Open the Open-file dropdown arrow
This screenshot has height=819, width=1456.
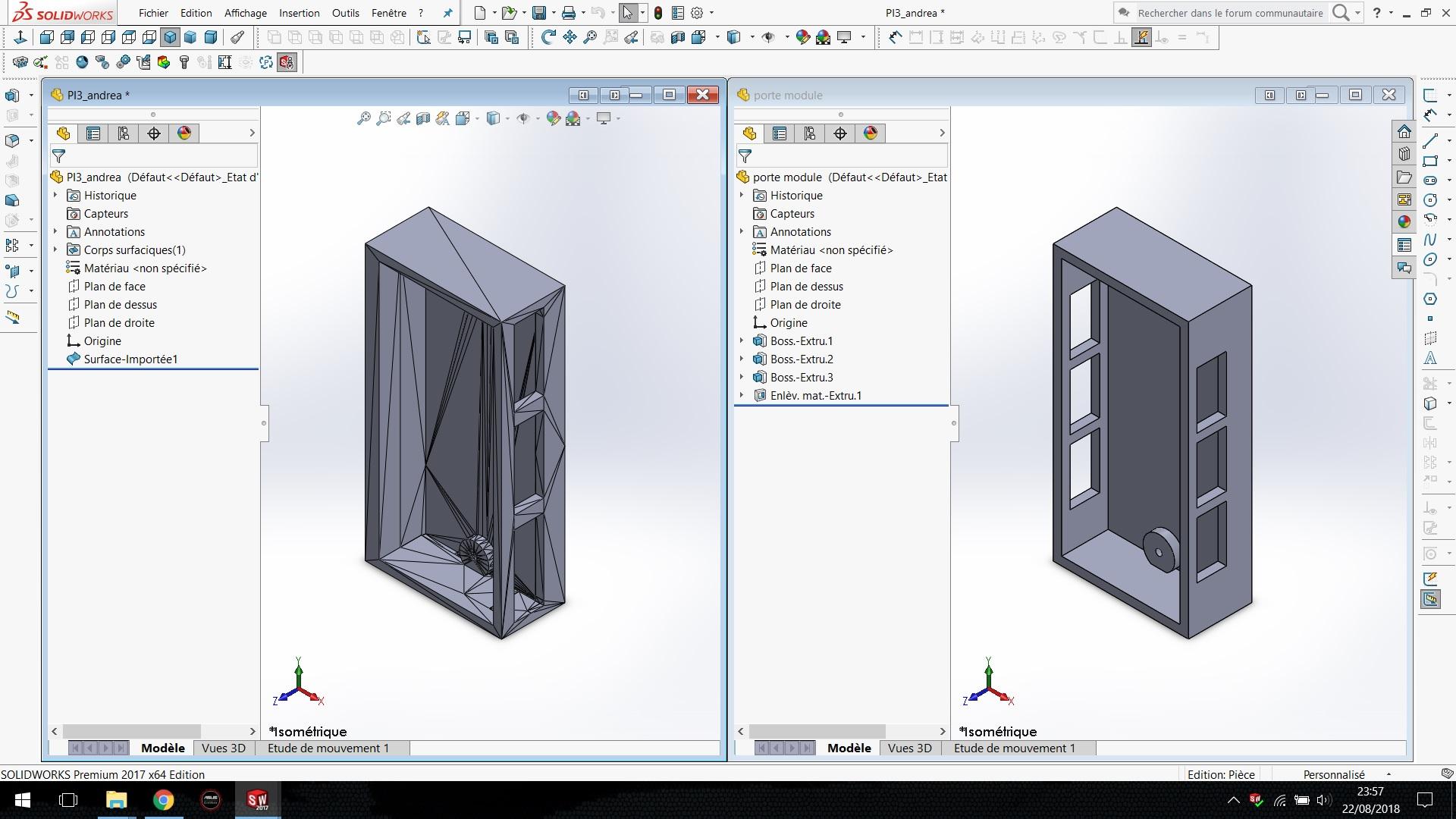click(x=523, y=13)
